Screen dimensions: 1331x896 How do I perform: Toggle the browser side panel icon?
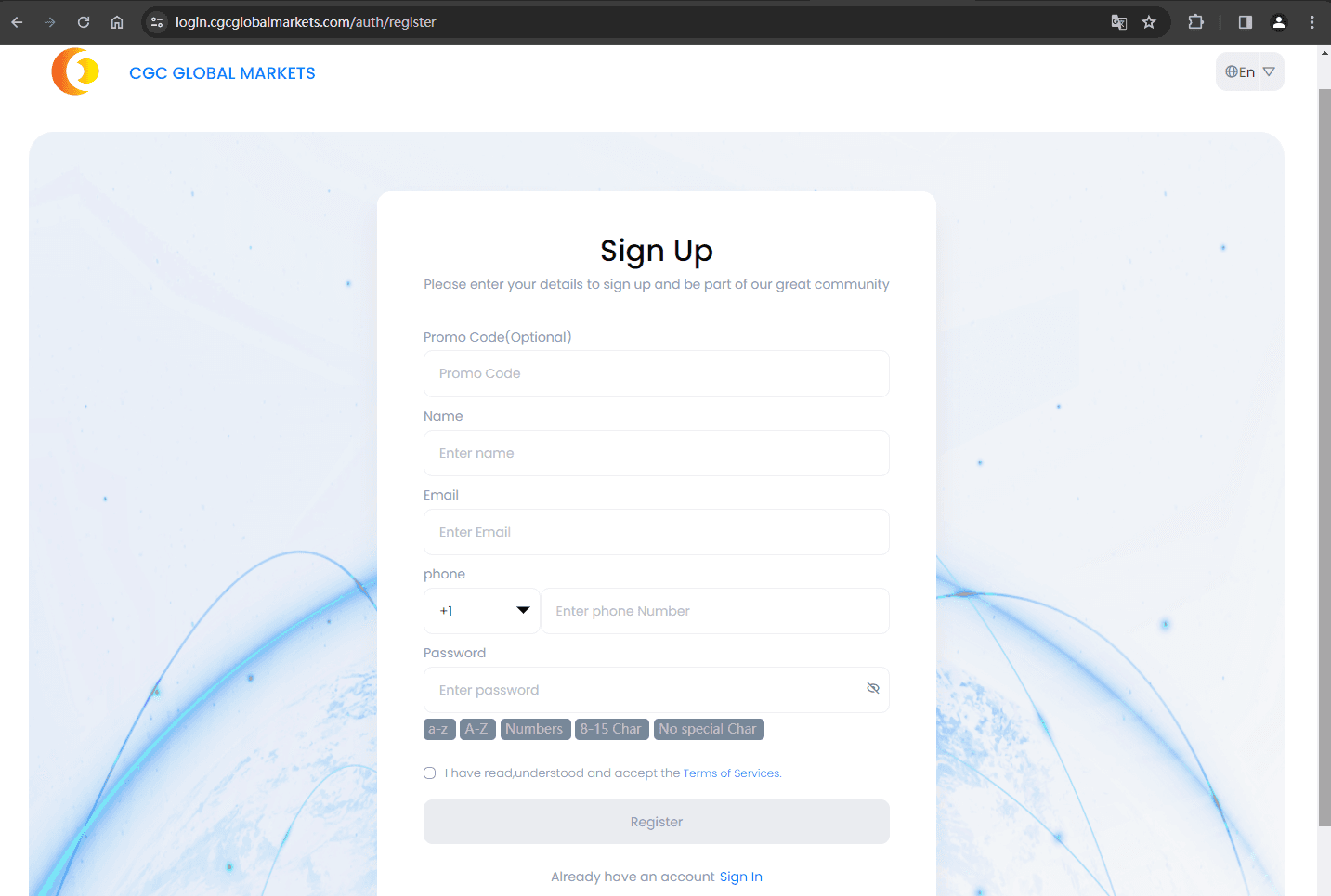coord(1246,22)
